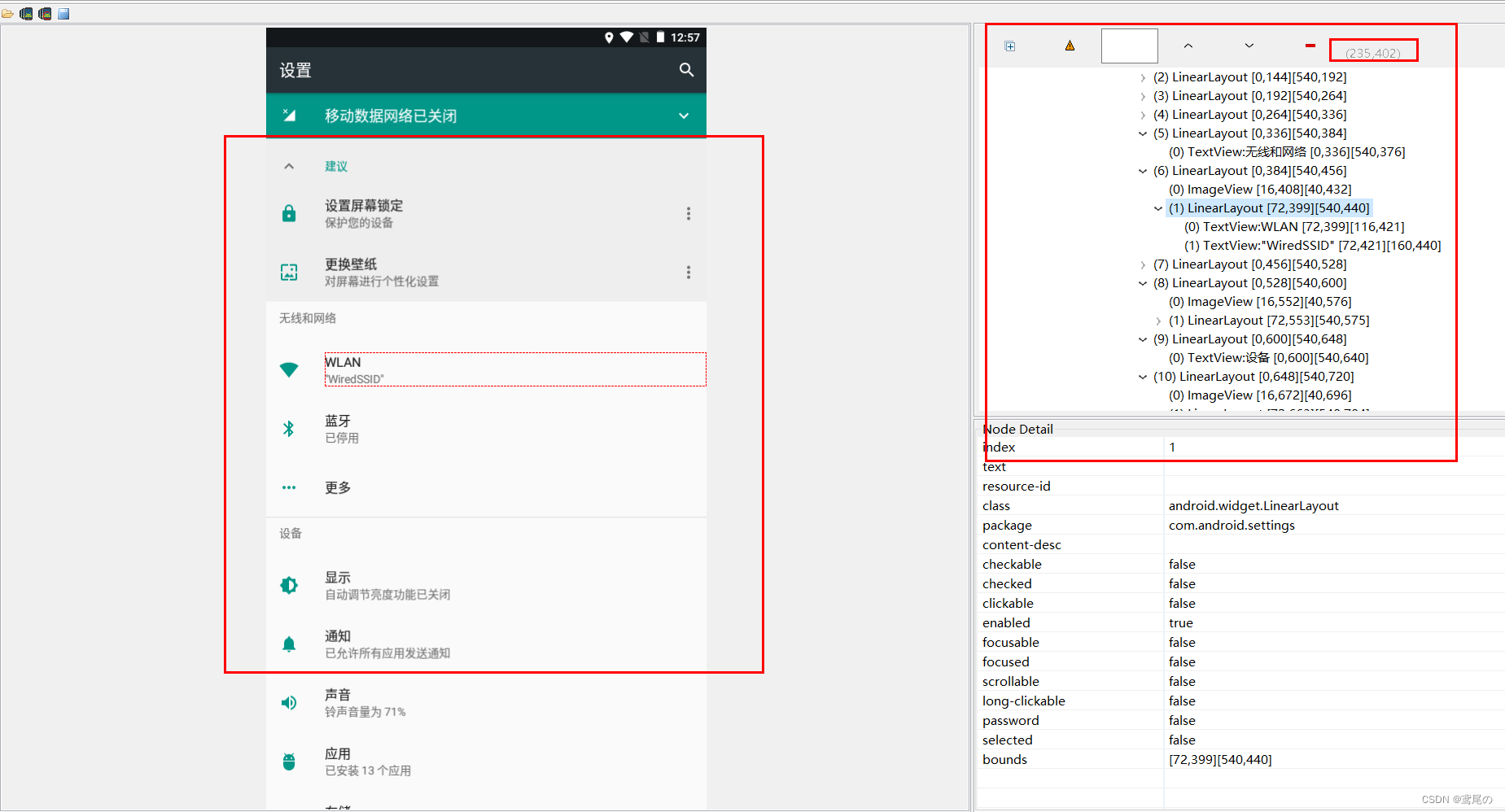Viewport: 1505px width, 812px height.
Task: Go to the next search result with the down arrow
Action: point(1249,46)
